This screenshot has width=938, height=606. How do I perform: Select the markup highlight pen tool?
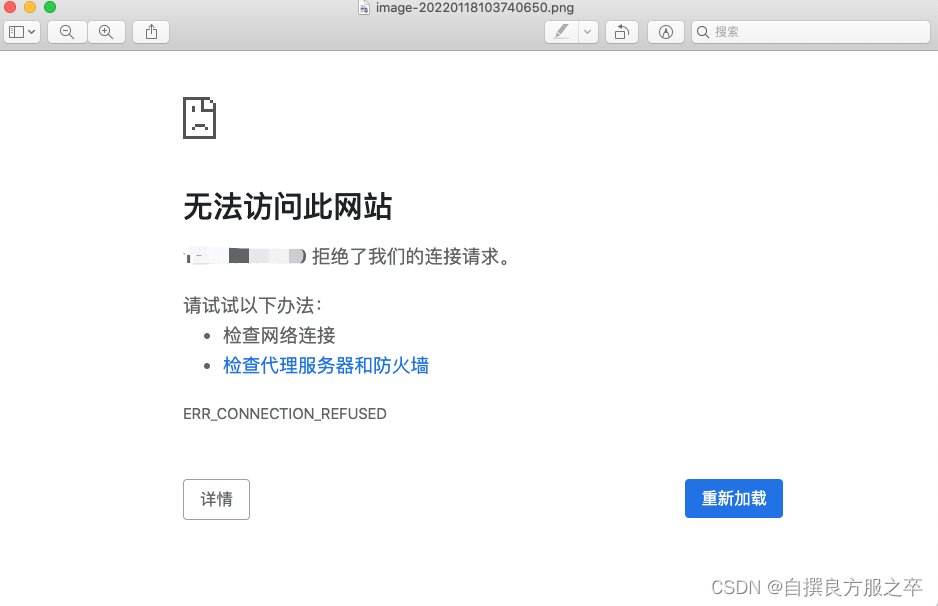(x=562, y=32)
